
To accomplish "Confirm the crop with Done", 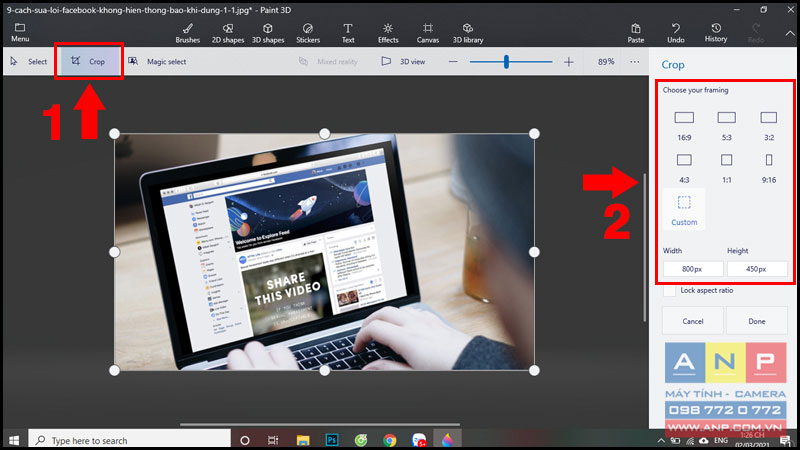I will (757, 321).
